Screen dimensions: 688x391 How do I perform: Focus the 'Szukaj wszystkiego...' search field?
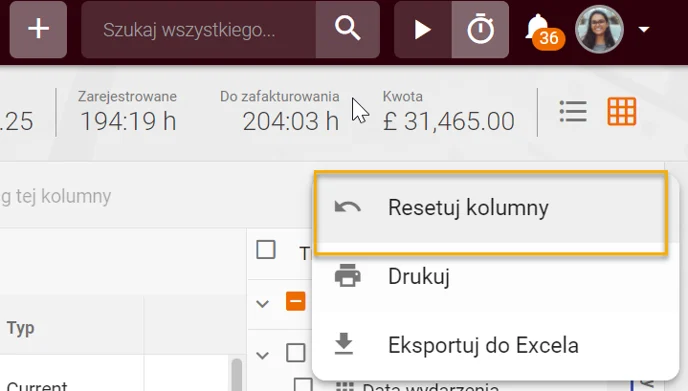pos(198,29)
